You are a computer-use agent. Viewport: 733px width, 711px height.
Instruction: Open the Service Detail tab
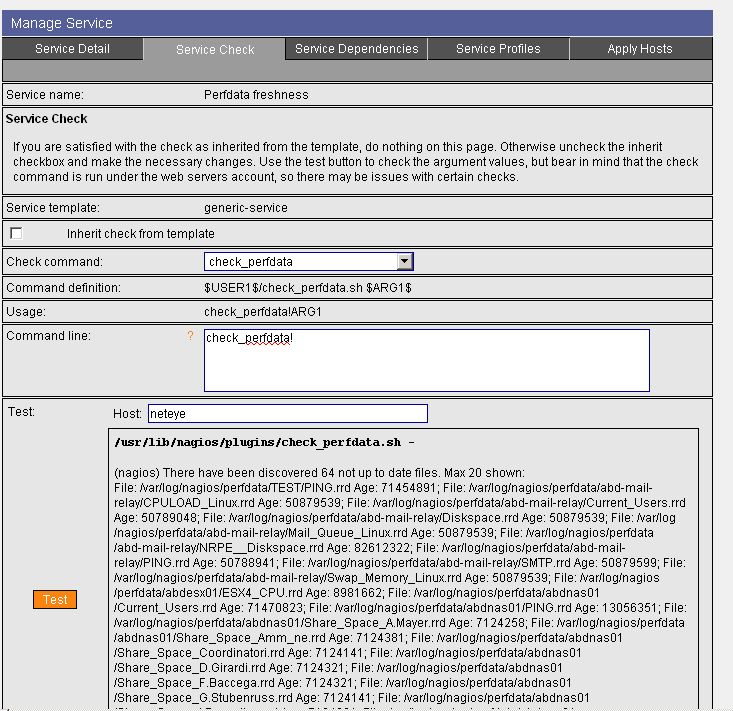pyautogui.click(x=72, y=49)
